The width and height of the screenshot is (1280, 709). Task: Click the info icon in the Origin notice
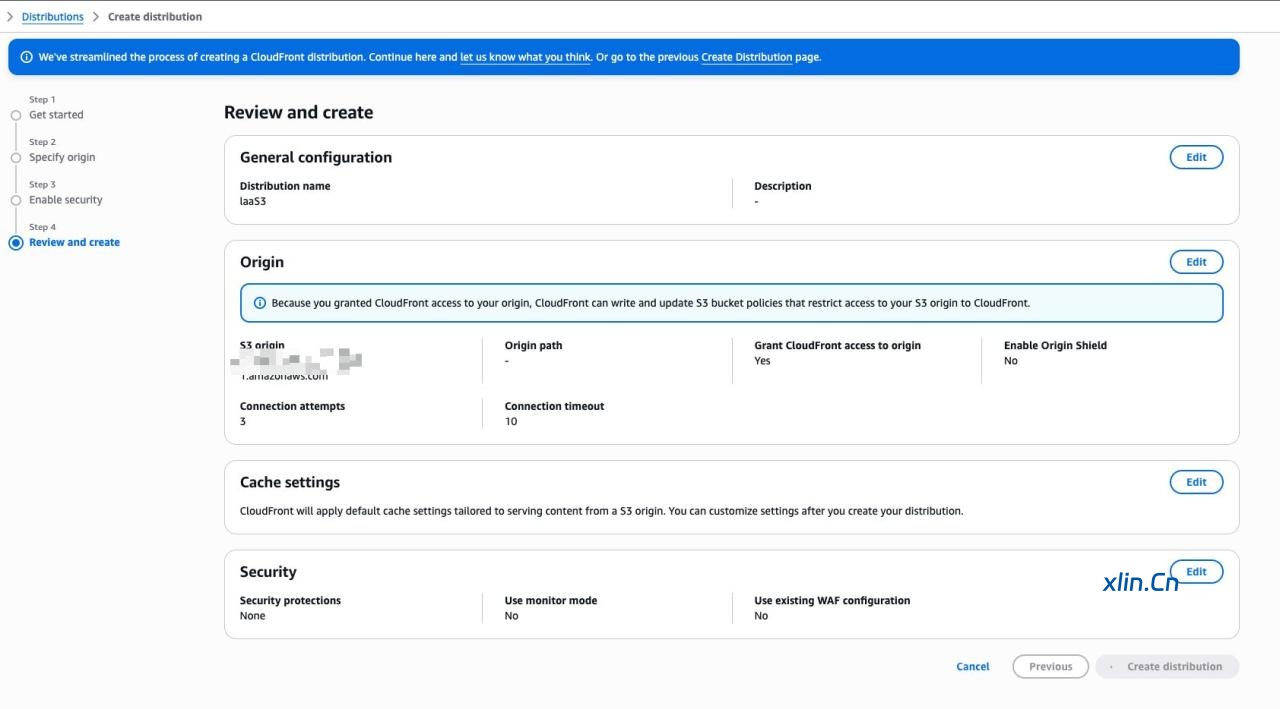point(260,303)
